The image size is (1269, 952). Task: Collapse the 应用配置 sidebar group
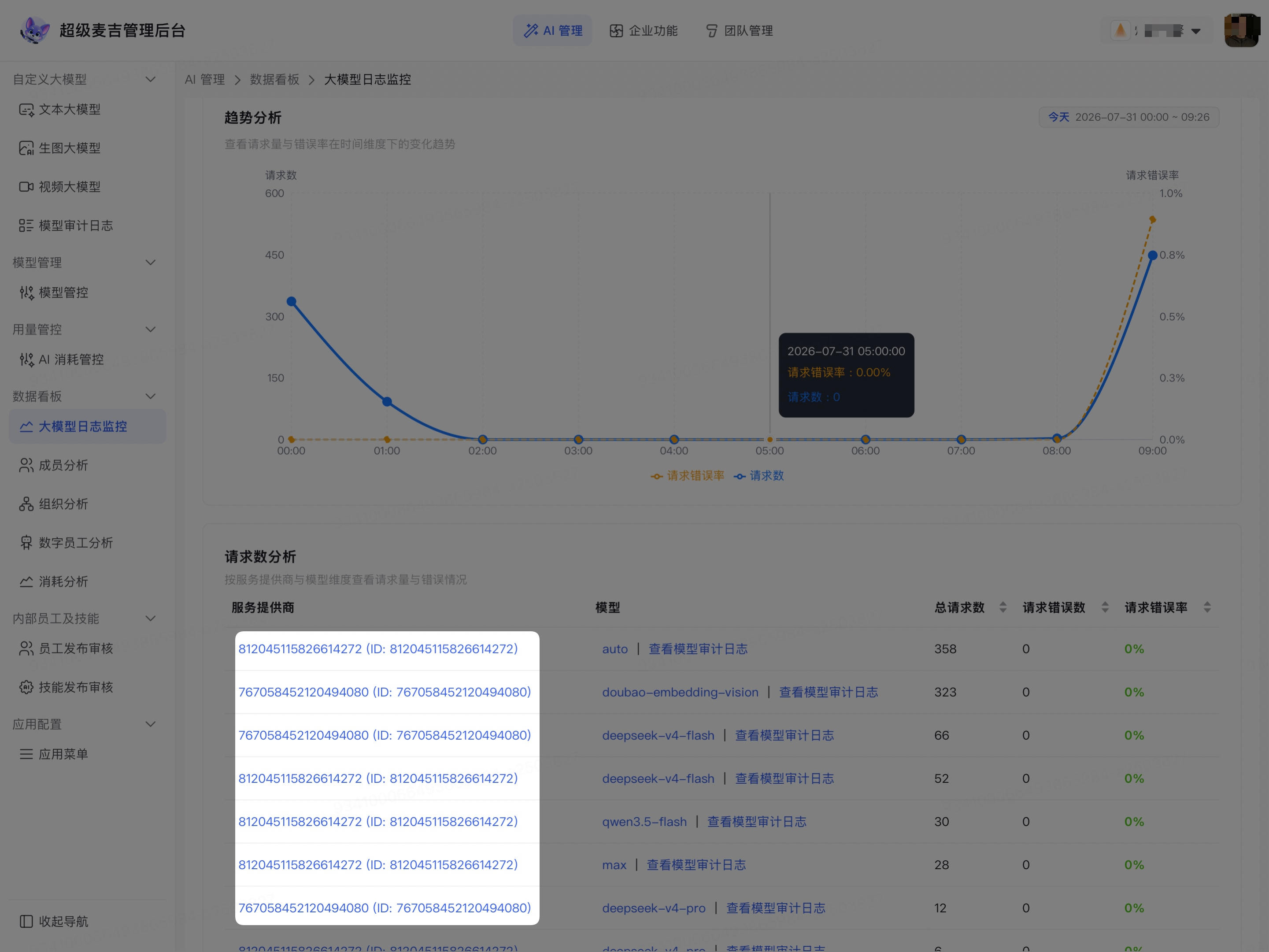click(x=150, y=724)
